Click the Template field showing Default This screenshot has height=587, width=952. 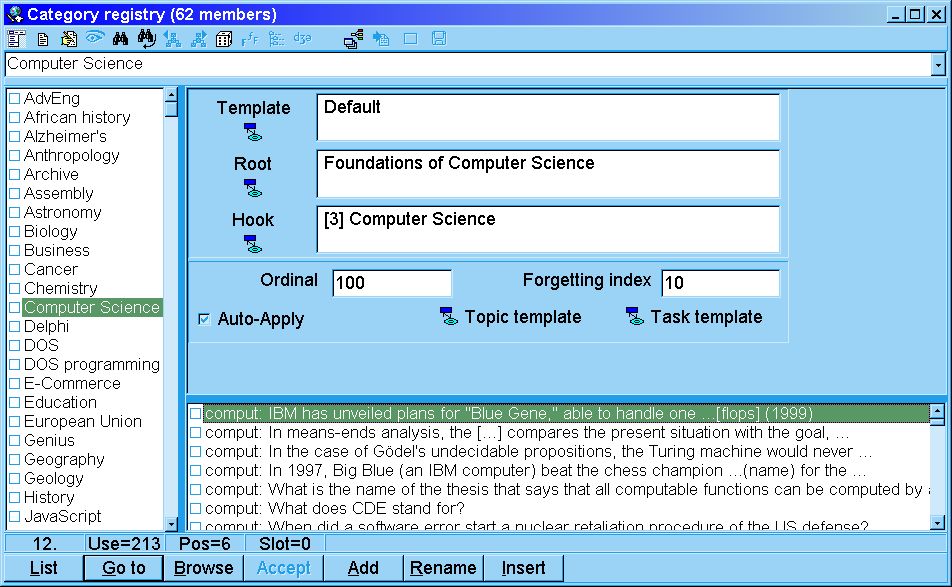(548, 117)
